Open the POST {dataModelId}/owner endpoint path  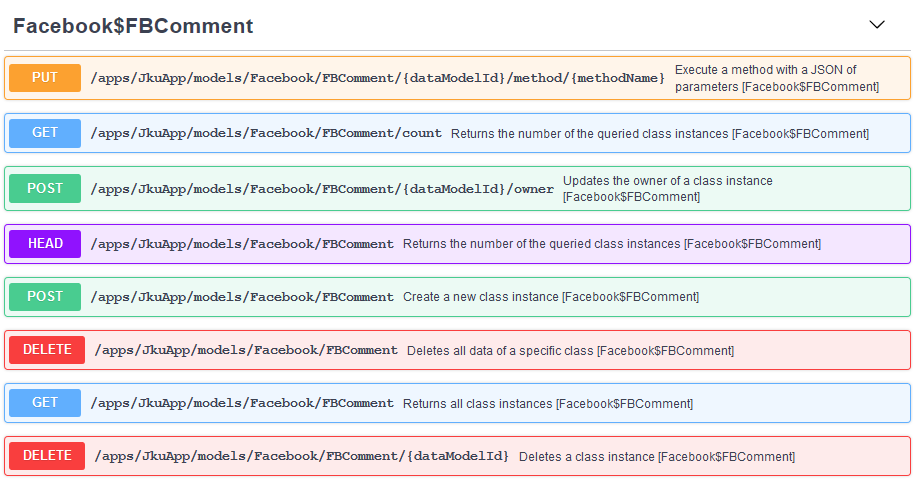pos(322,189)
